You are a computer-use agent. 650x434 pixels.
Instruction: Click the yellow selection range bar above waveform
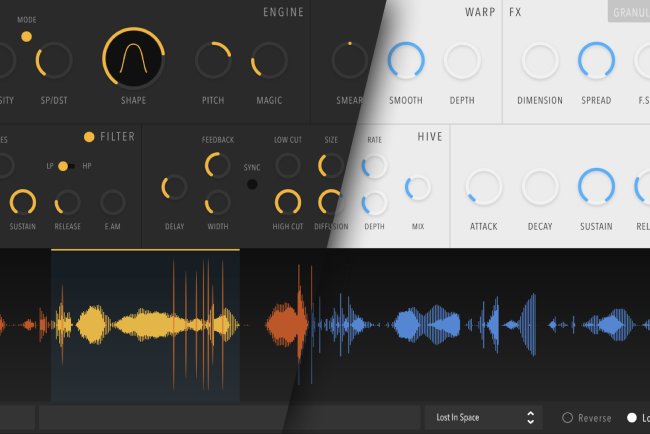point(145,250)
